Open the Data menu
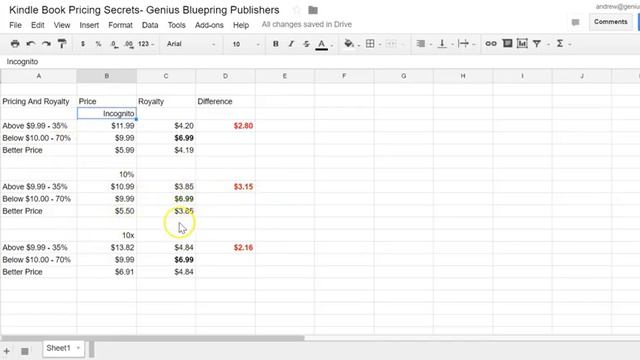Viewport: 640px width, 360px height. (150, 25)
